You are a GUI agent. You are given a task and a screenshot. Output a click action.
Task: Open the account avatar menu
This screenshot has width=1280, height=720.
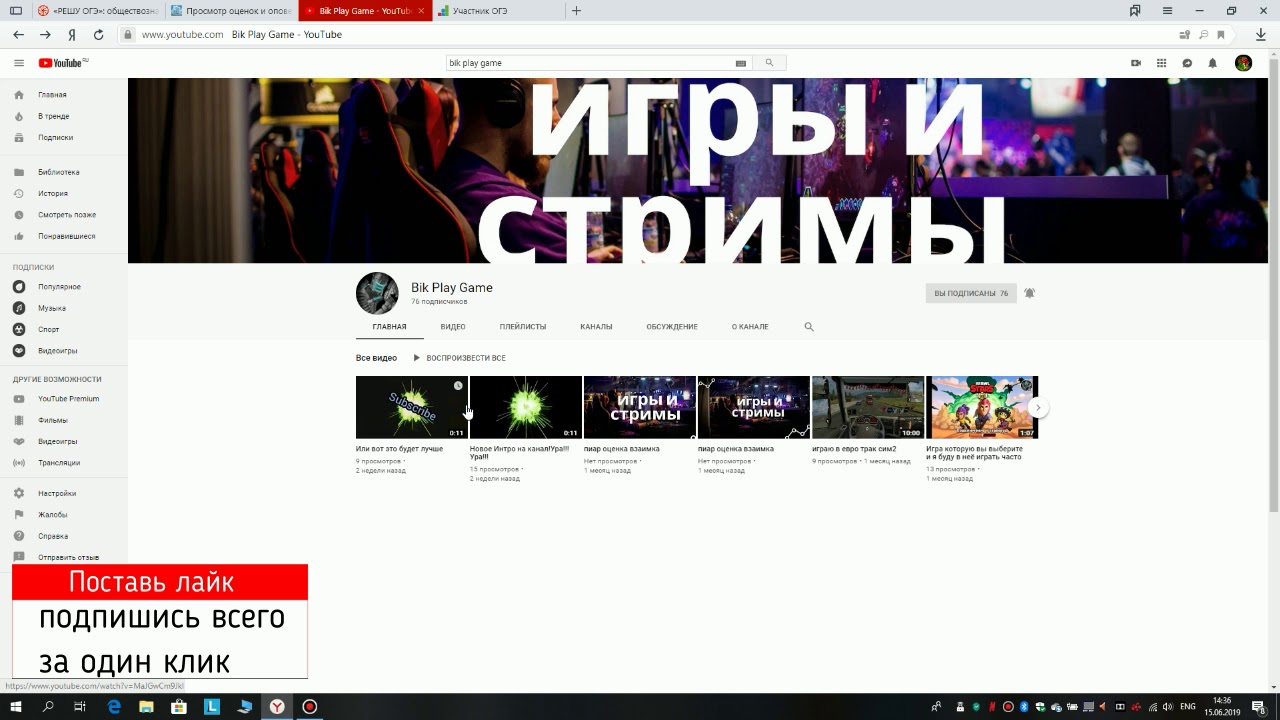(1243, 63)
